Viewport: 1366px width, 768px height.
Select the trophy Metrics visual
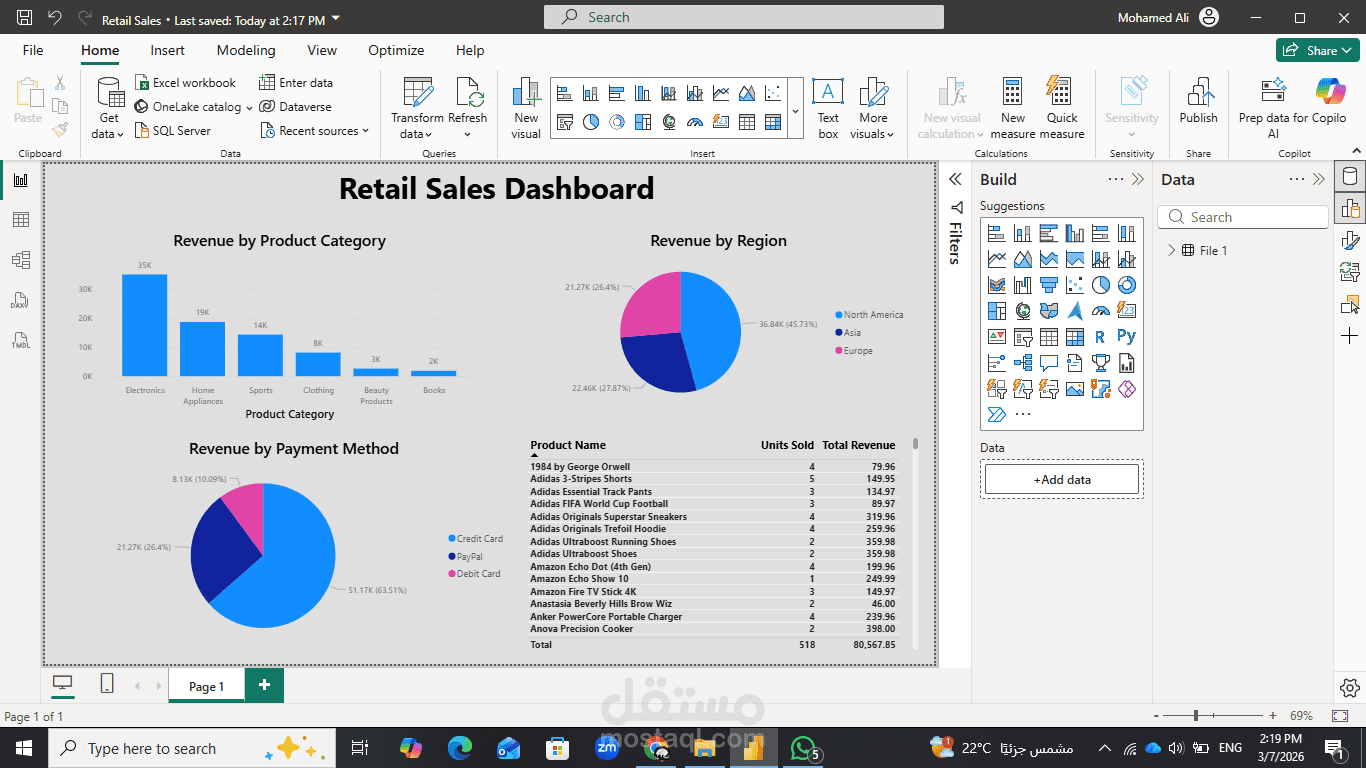pyautogui.click(x=1101, y=363)
